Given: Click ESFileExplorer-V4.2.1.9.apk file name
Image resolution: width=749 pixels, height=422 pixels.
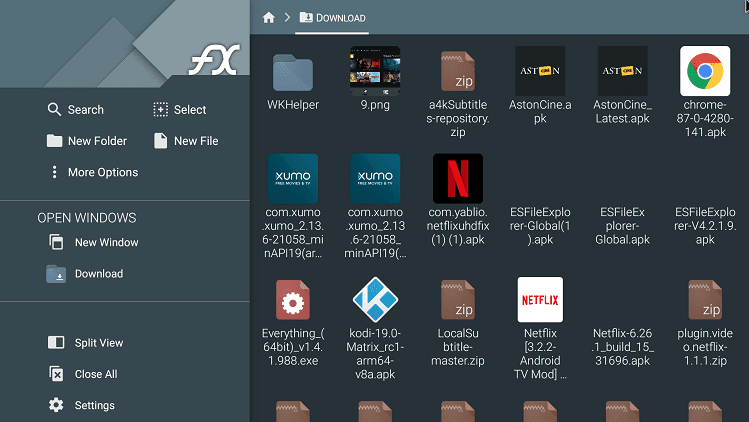Looking at the screenshot, I should (705, 226).
